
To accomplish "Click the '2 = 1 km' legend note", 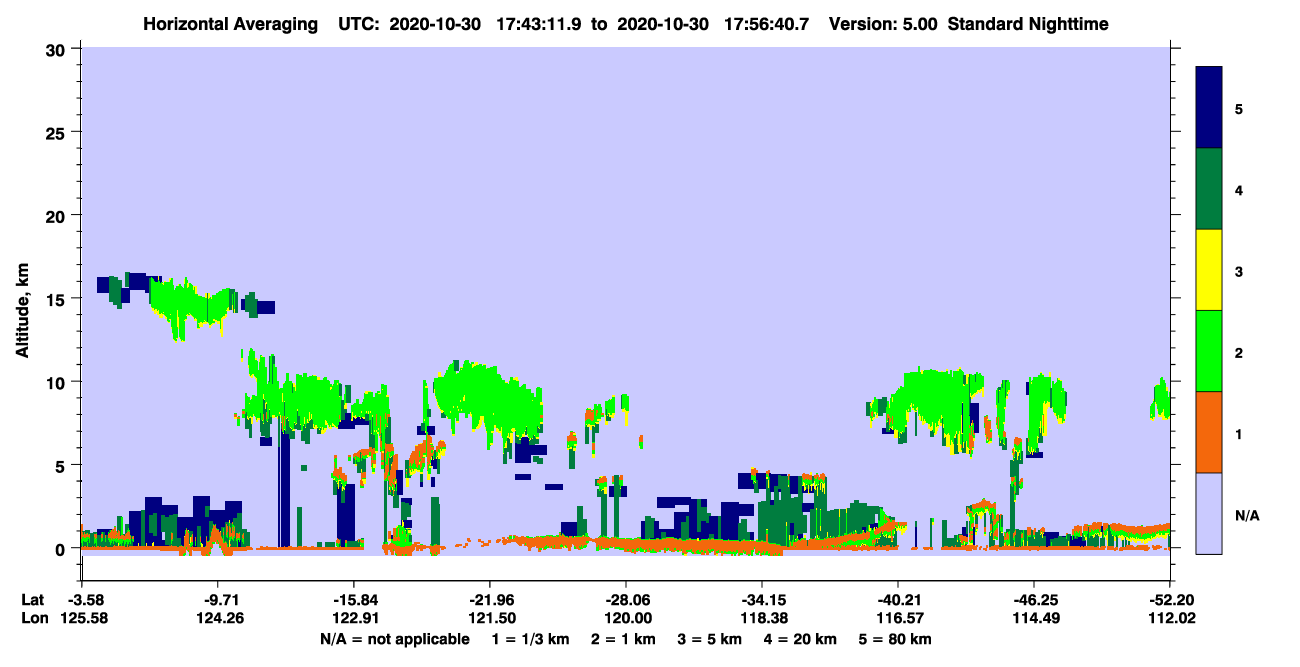I will pos(624,639).
